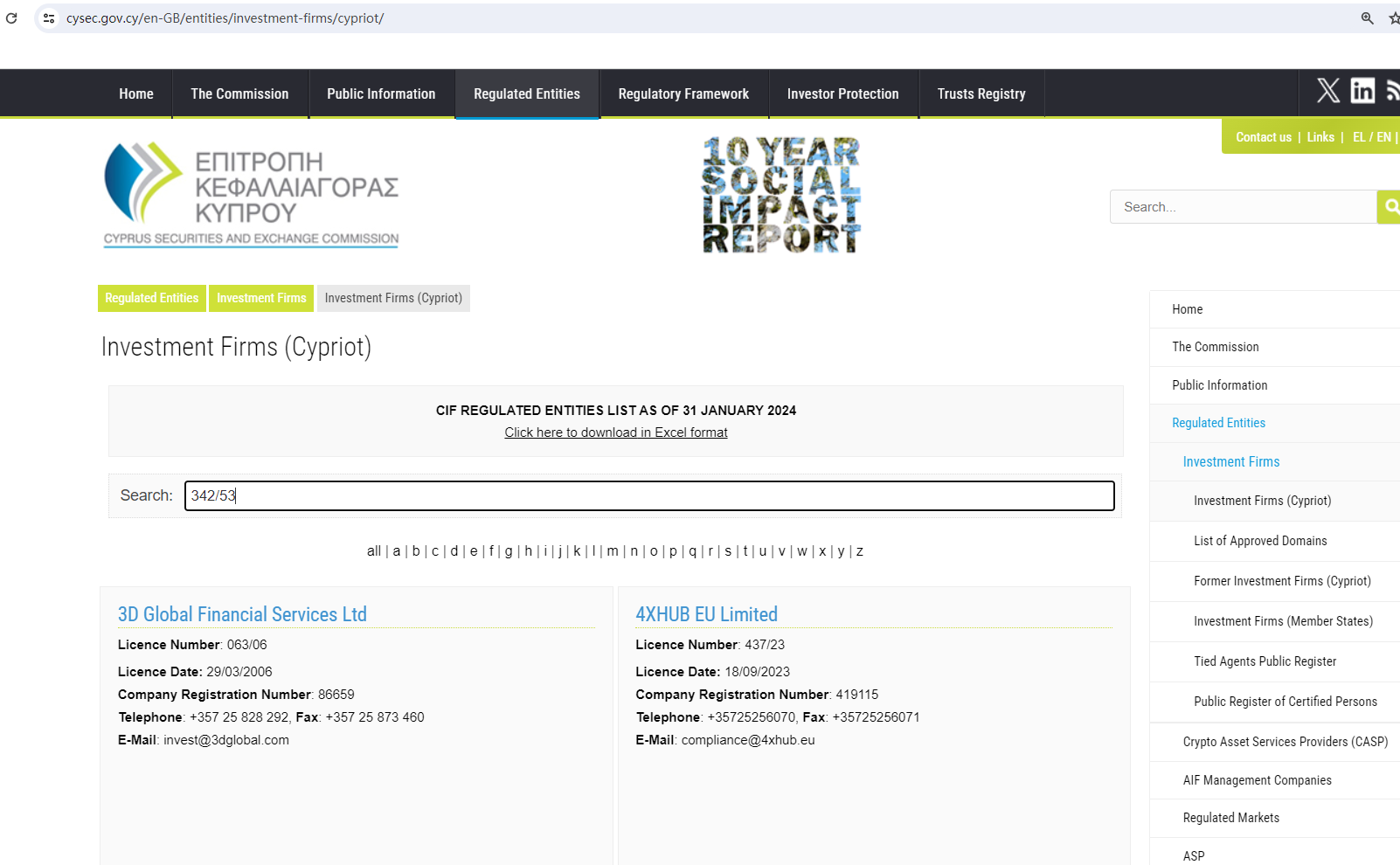Filter firms by the letter m
The height and width of the screenshot is (865, 1400).
point(612,550)
